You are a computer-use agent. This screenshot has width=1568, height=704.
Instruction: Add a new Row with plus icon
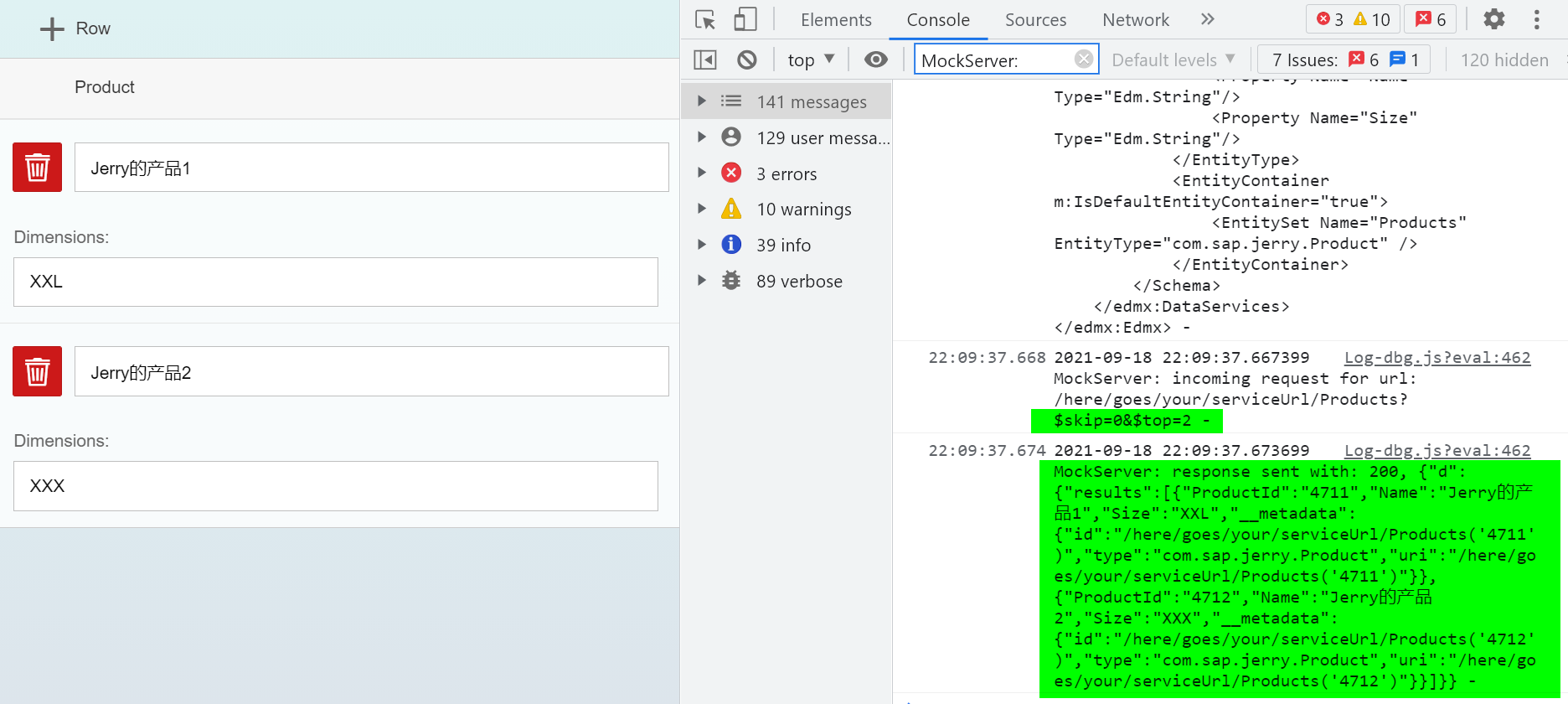point(75,28)
